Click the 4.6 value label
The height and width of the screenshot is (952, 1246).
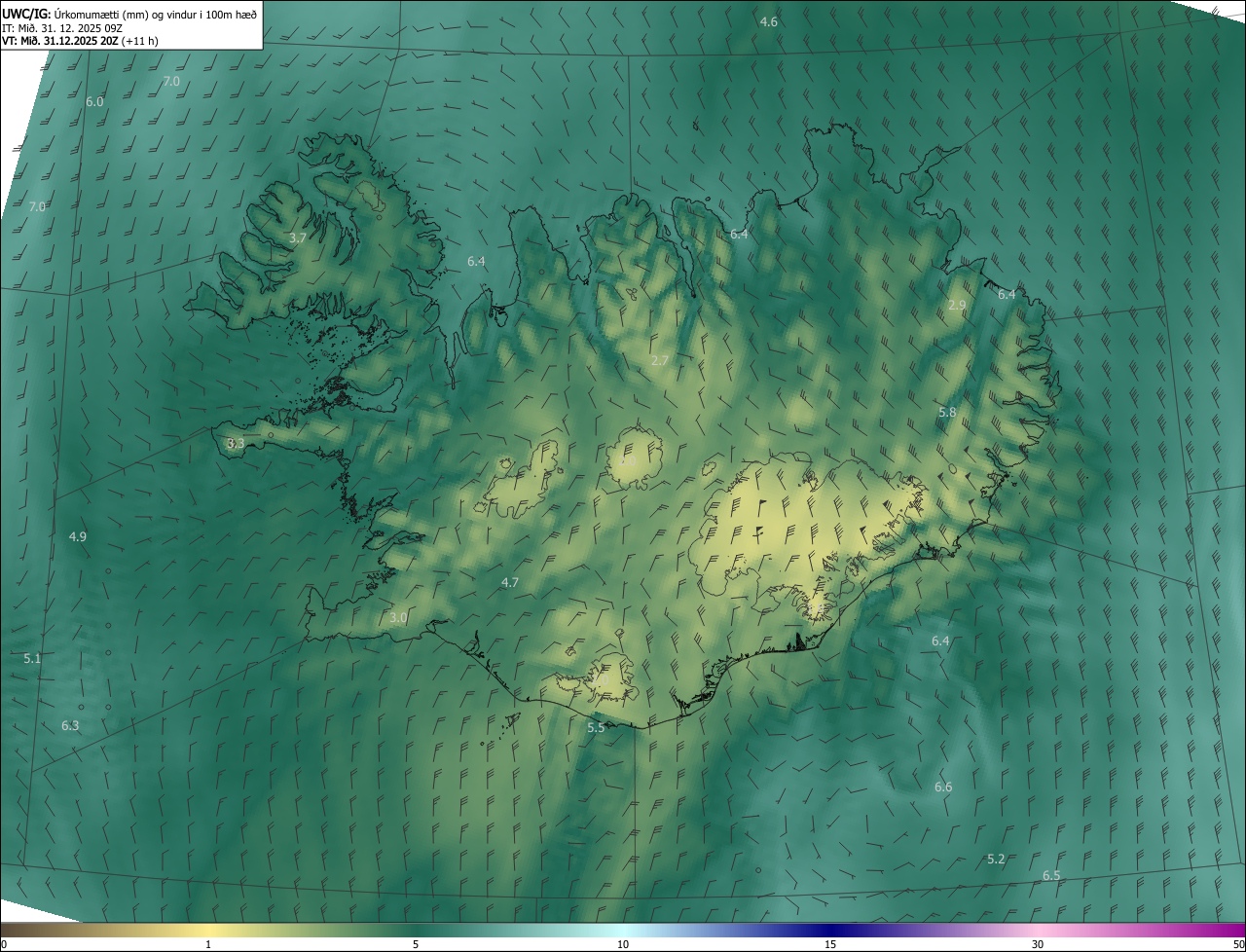point(769,21)
